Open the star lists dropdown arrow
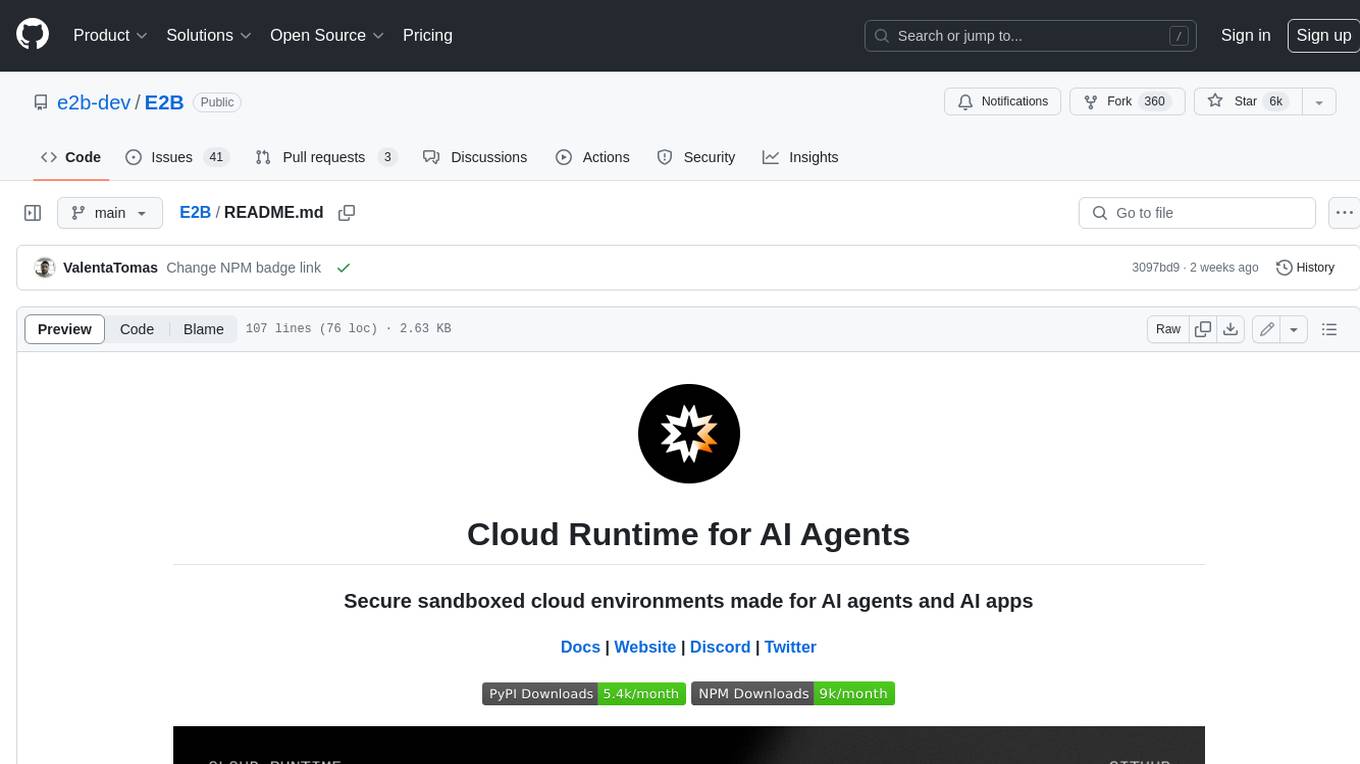The image size is (1360, 764). [x=1318, y=102]
